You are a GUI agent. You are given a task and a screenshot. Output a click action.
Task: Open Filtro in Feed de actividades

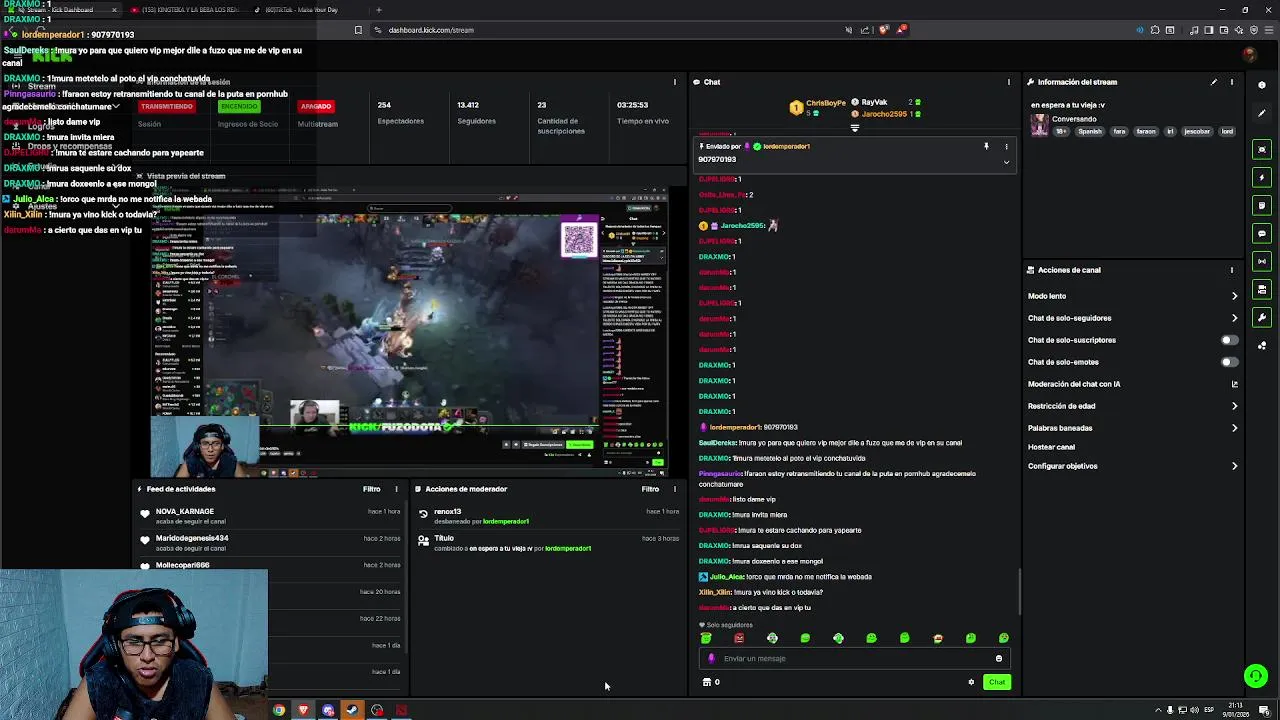371,489
